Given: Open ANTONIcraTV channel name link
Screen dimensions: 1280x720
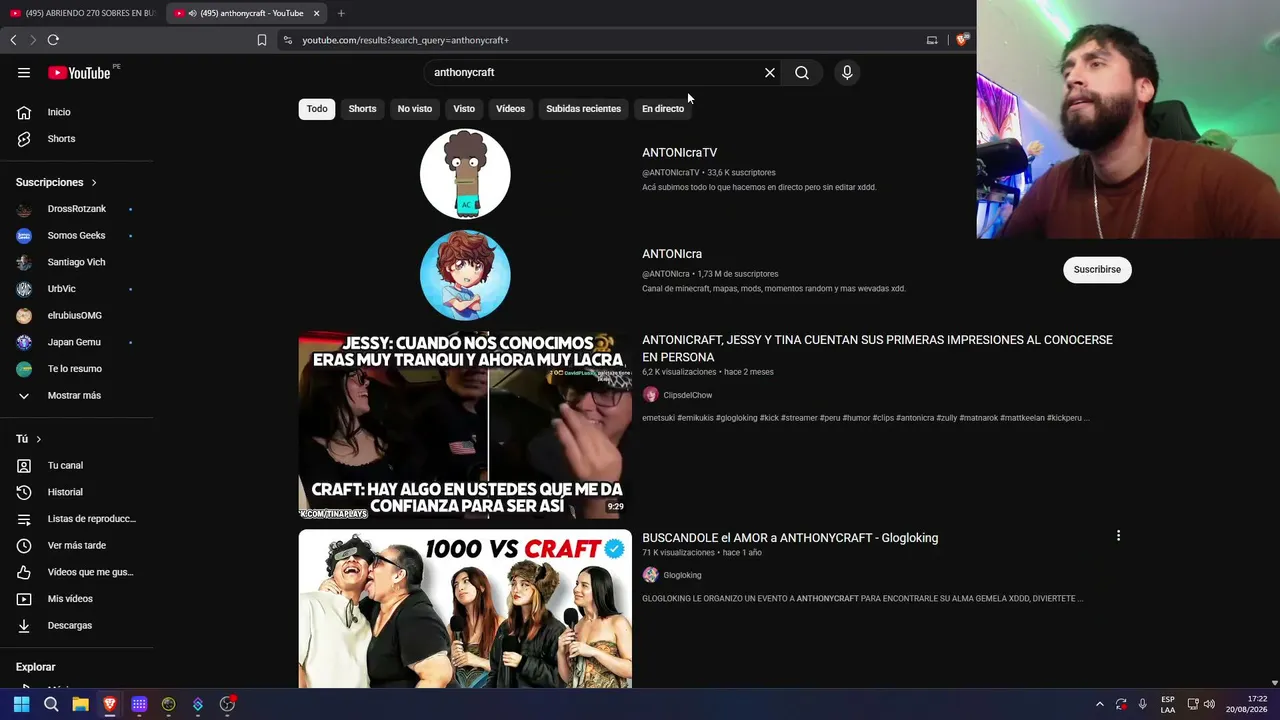Looking at the screenshot, I should click(679, 153).
